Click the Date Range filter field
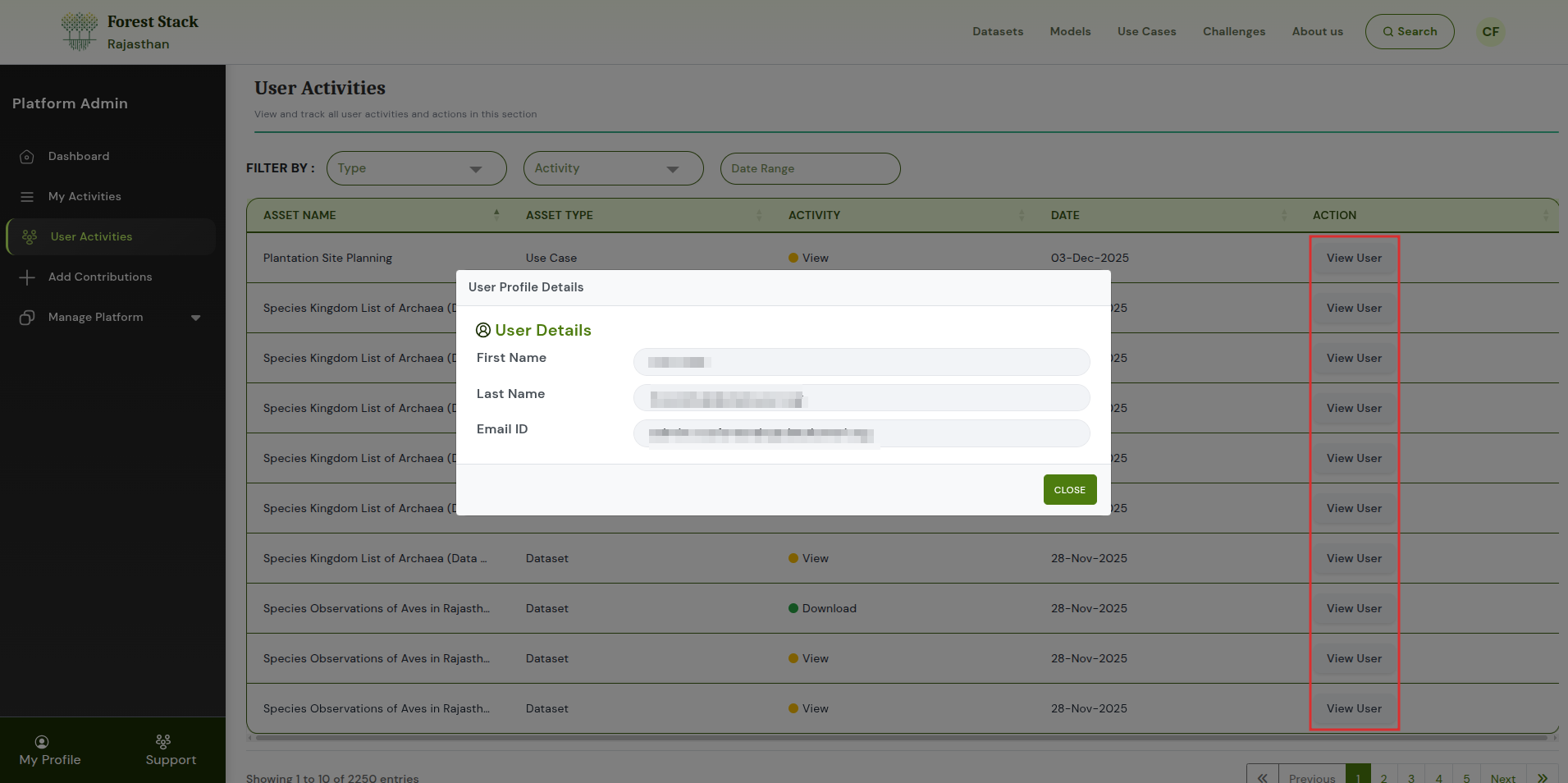This screenshot has width=1568, height=783. [810, 168]
